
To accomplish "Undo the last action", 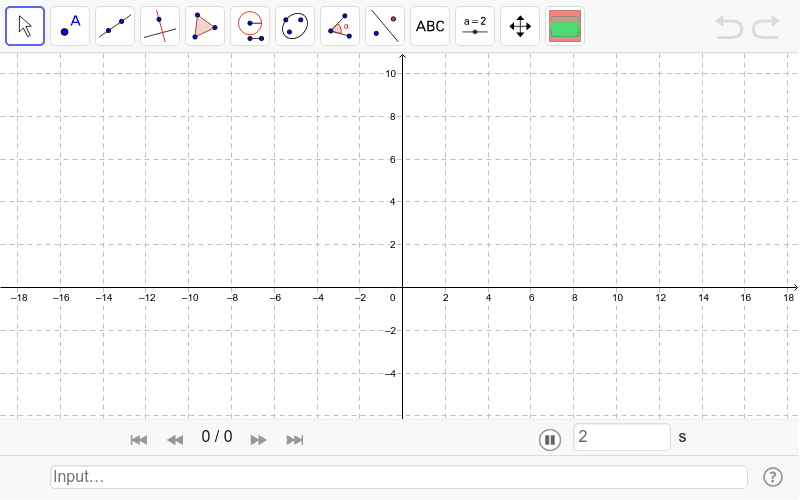I will pyautogui.click(x=729, y=27).
